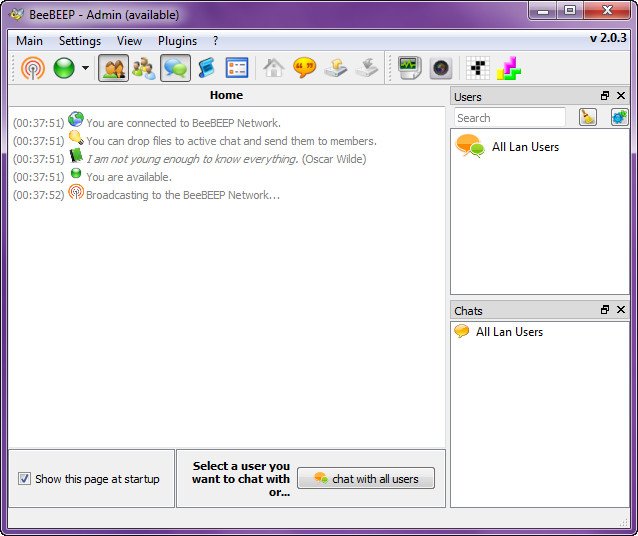Close the Users panel
Image resolution: width=638 pixels, height=536 pixels.
621,96
